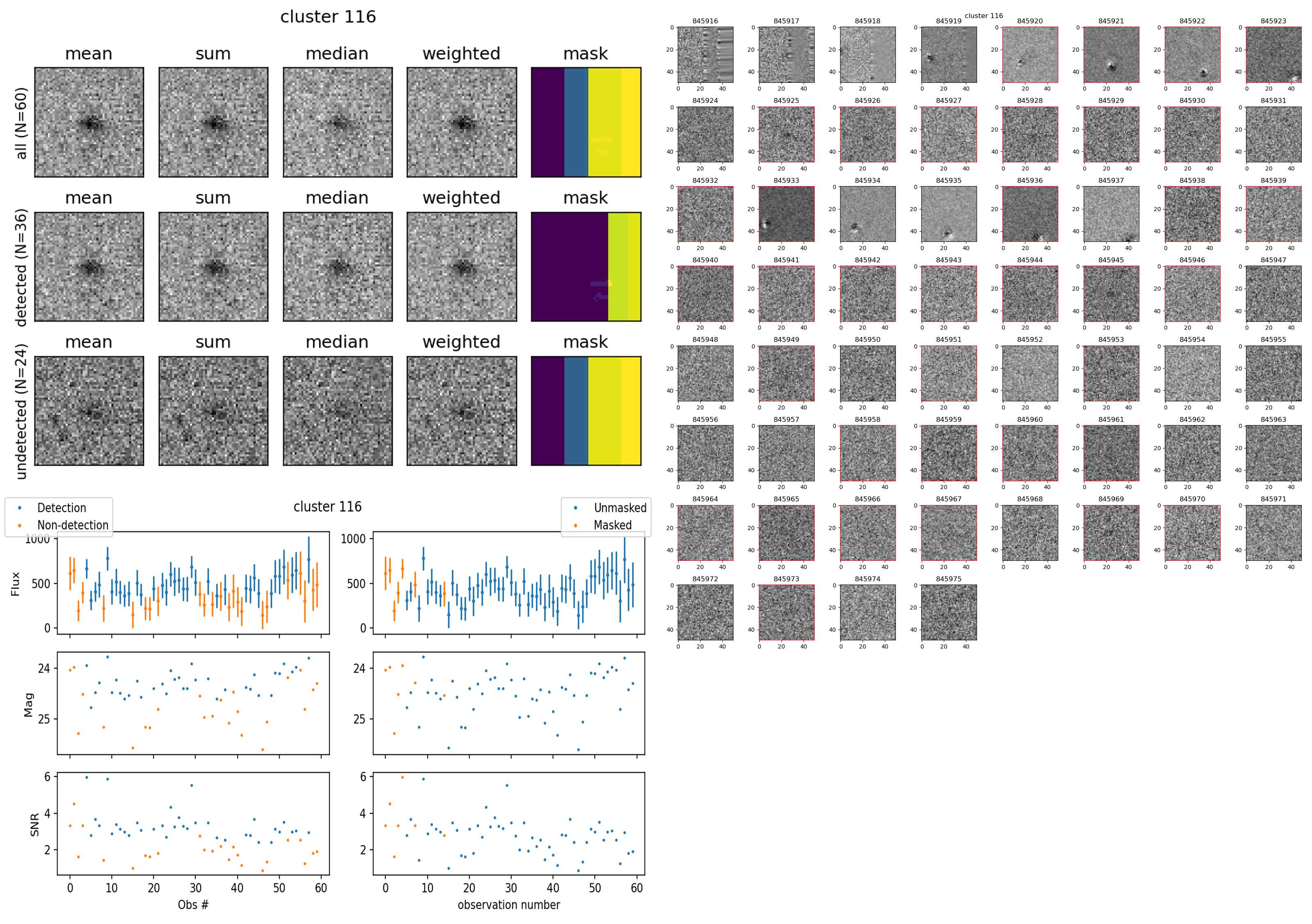The width and height of the screenshot is (1312, 924).
Task: Click the Unmasked legend entry
Action: pos(620,508)
